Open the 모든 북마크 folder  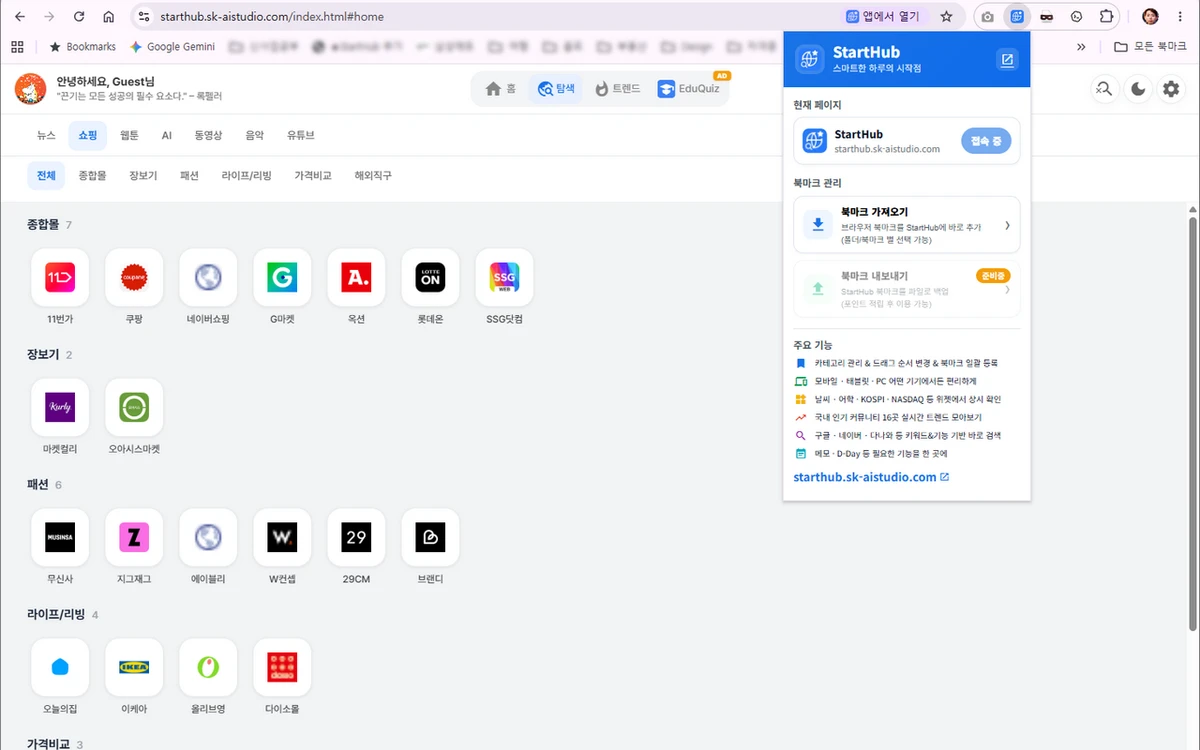[x=1151, y=46]
